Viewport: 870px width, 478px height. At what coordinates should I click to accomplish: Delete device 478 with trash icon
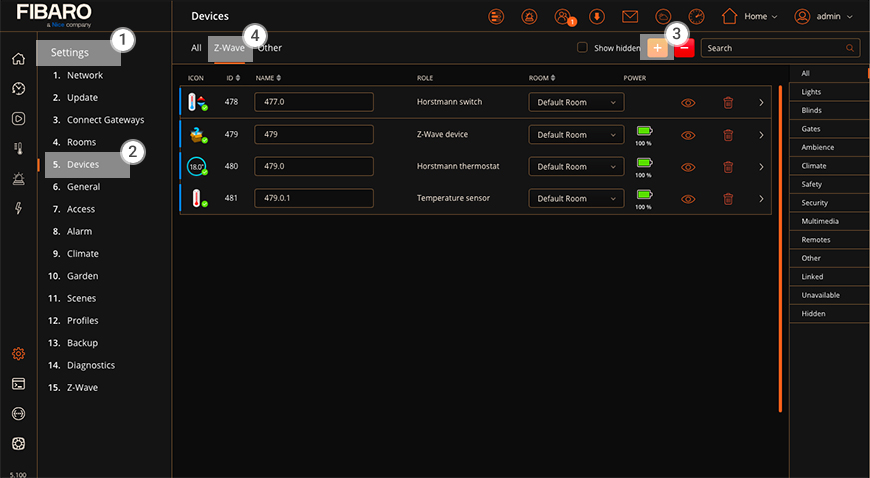tap(728, 102)
